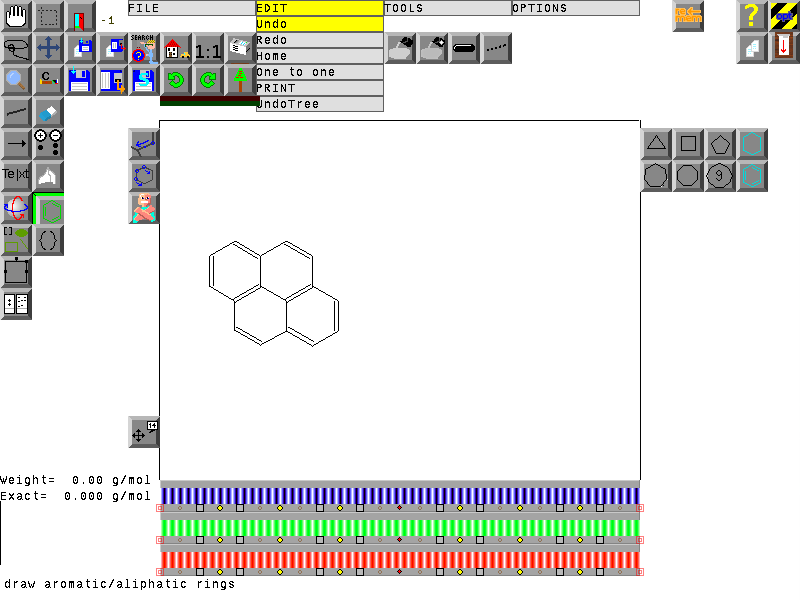
Task: Click the 1:1 zoom icon
Action: click(208, 49)
